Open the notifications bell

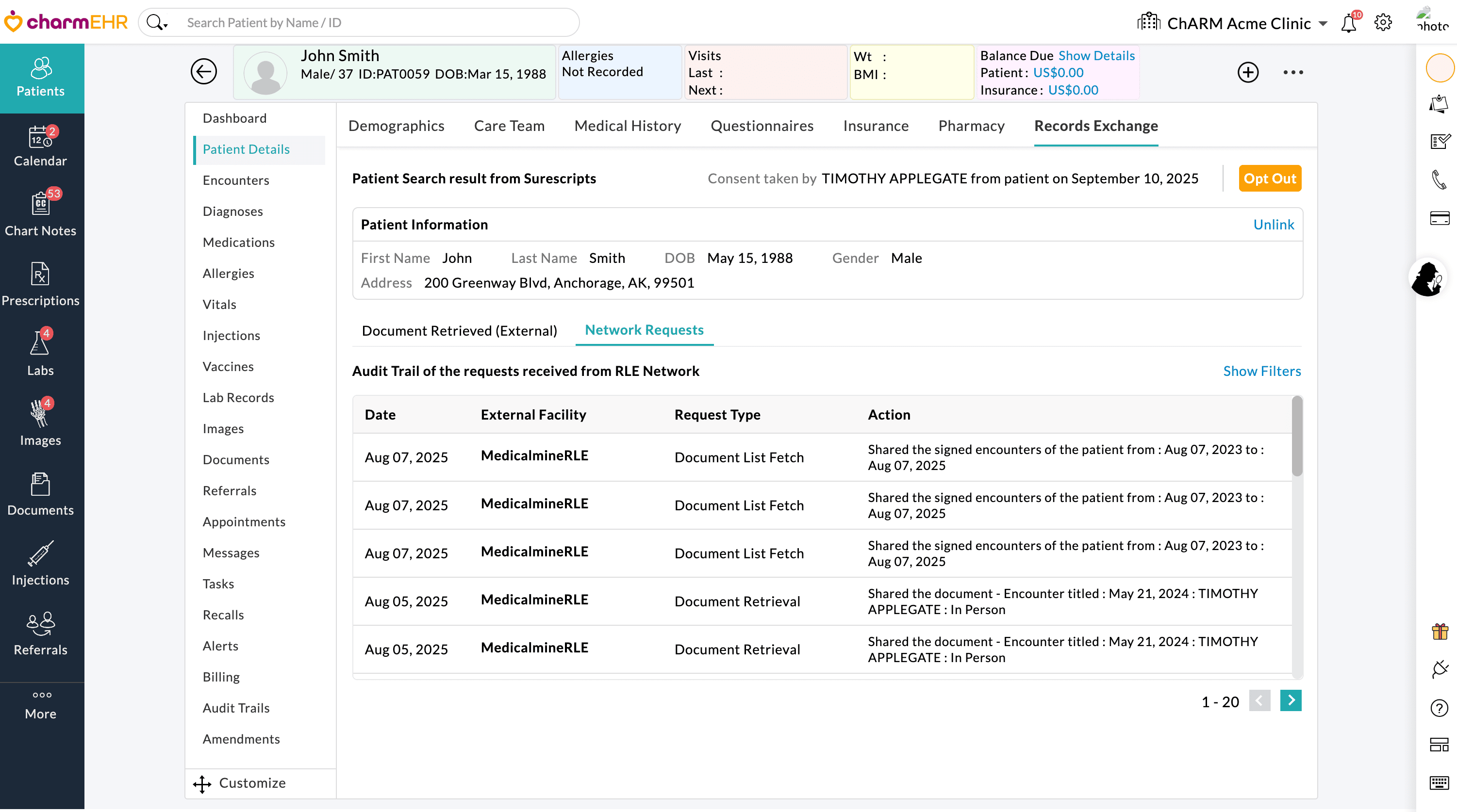1349,23
